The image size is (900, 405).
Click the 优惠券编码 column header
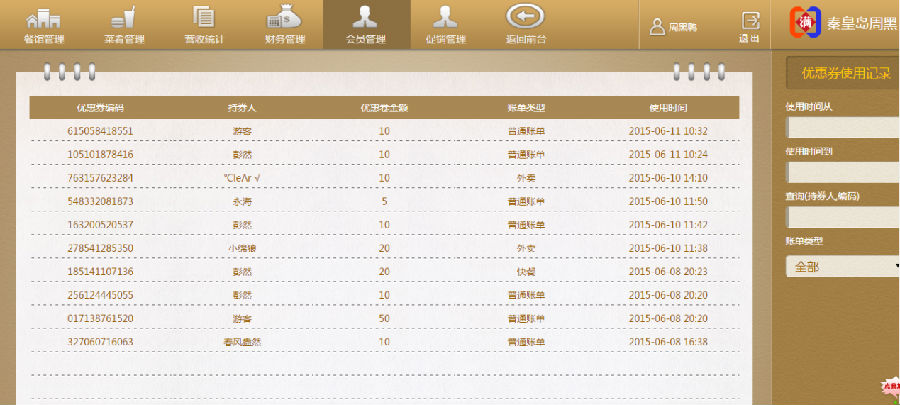pos(99,108)
